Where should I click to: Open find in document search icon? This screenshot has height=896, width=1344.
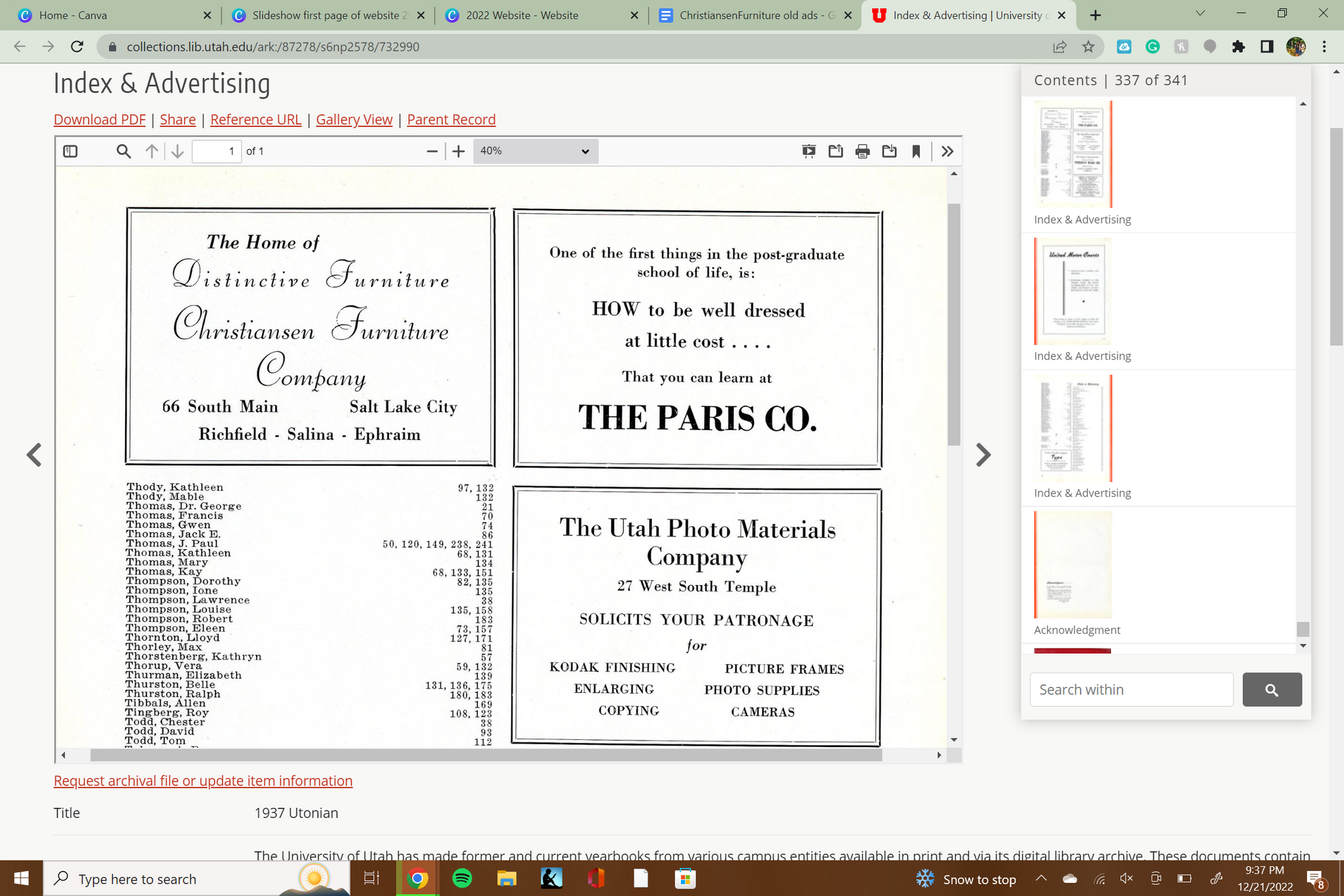[123, 151]
